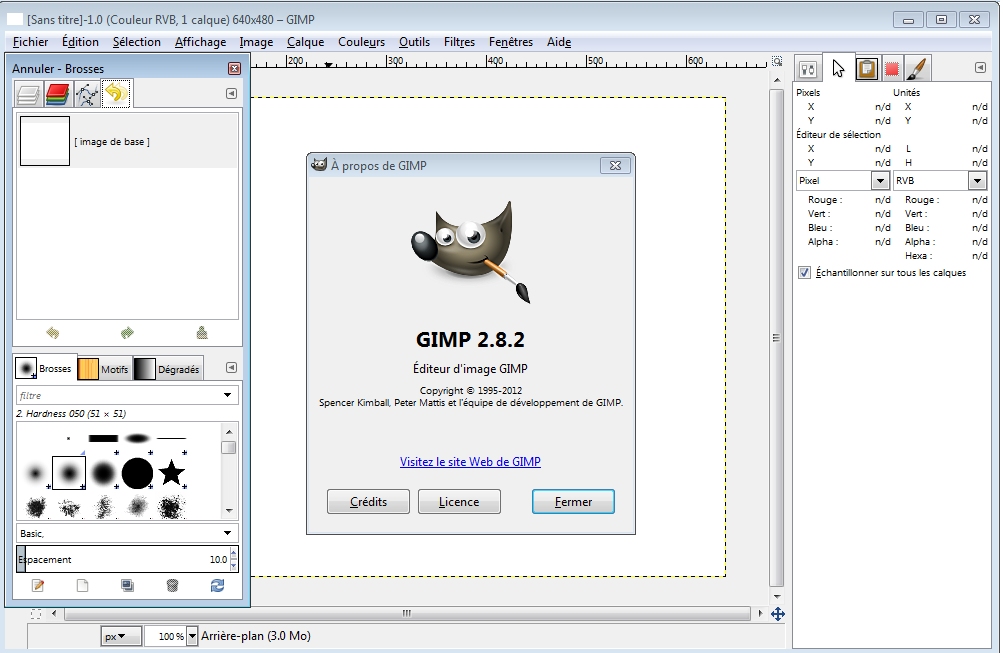Click the delete brush trash icon

coord(172,586)
